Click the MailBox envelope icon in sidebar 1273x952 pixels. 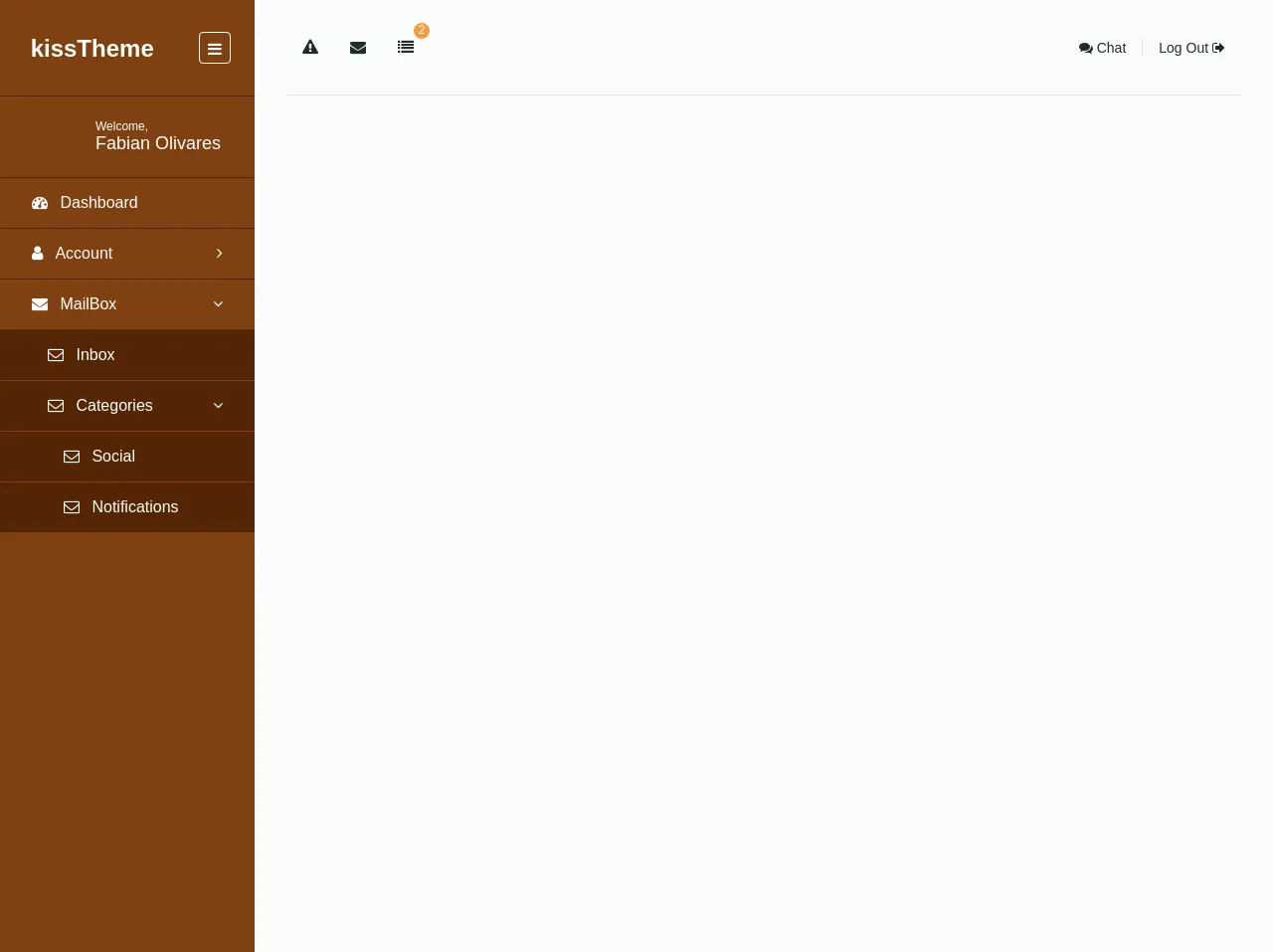pos(40,304)
